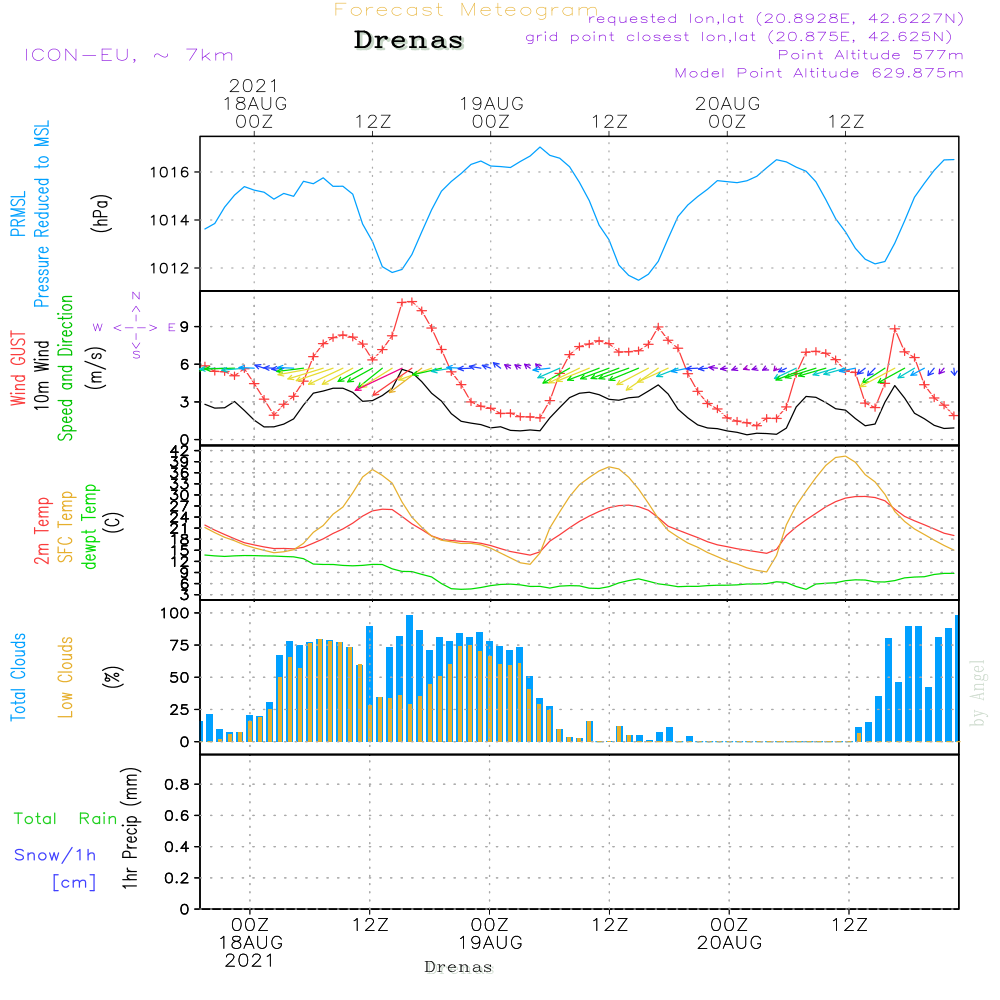Select the '1hr Precip (mm)' axis label
Screen dimensions: 1000x1000
tap(130, 828)
